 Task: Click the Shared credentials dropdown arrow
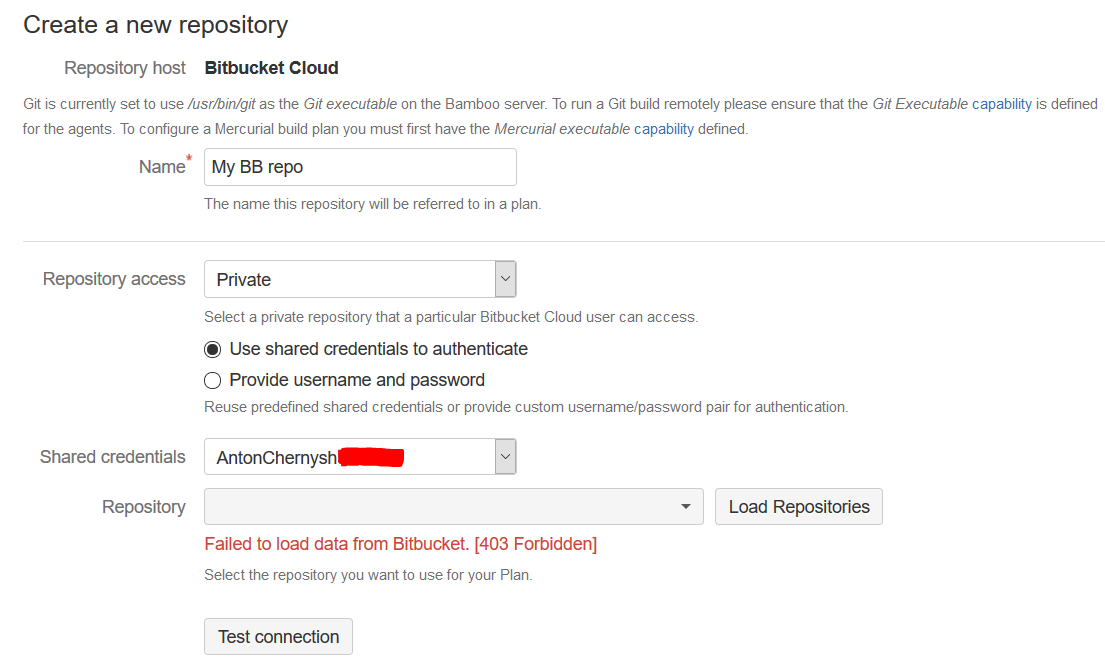click(x=506, y=456)
